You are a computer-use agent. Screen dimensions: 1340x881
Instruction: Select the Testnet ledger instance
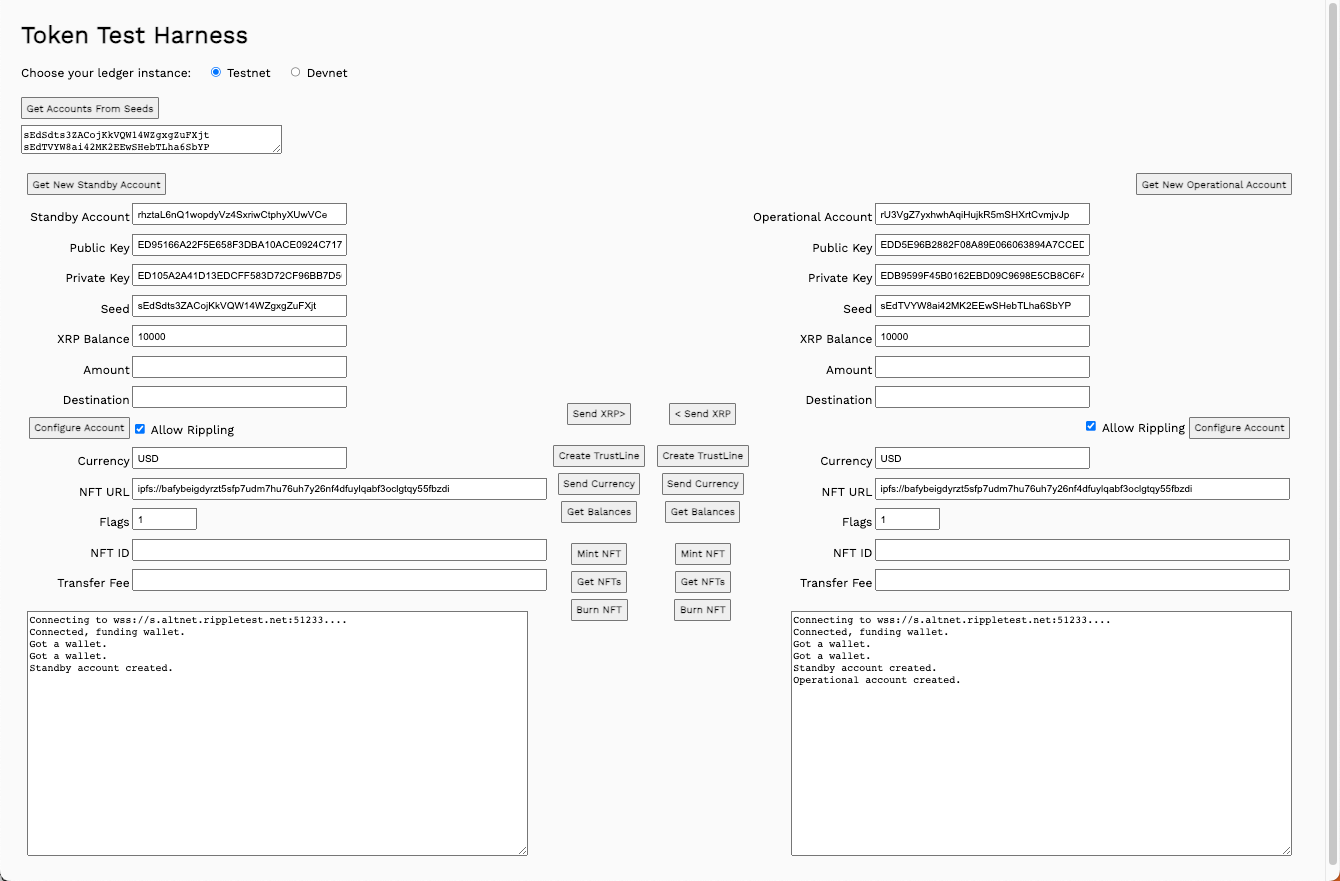click(x=215, y=71)
